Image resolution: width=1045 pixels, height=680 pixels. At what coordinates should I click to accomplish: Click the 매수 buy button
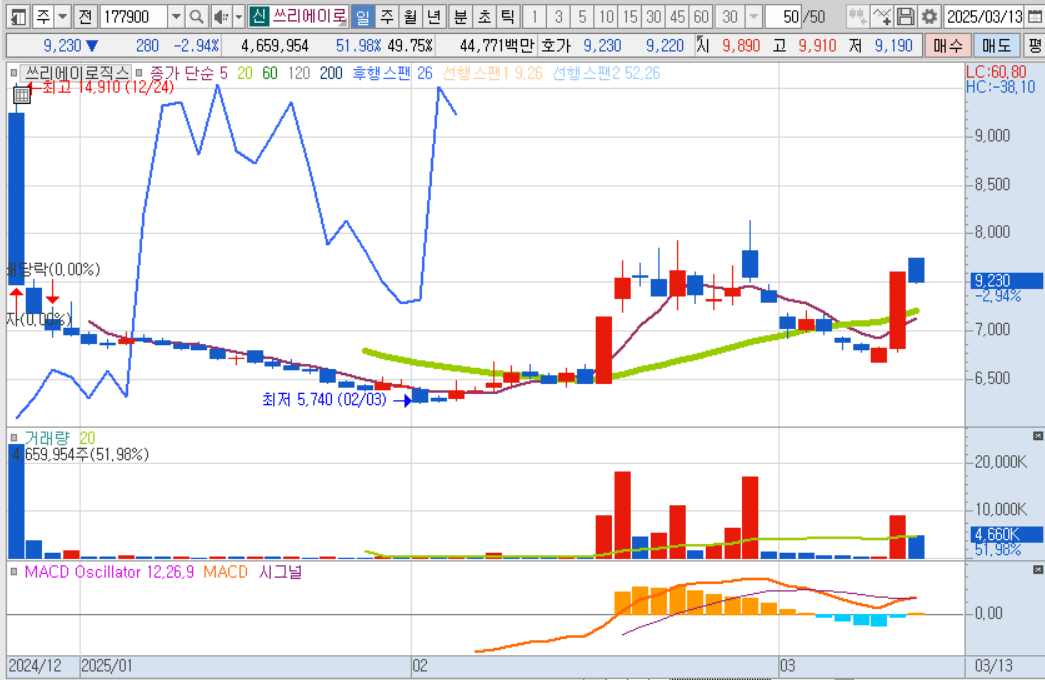coord(948,46)
